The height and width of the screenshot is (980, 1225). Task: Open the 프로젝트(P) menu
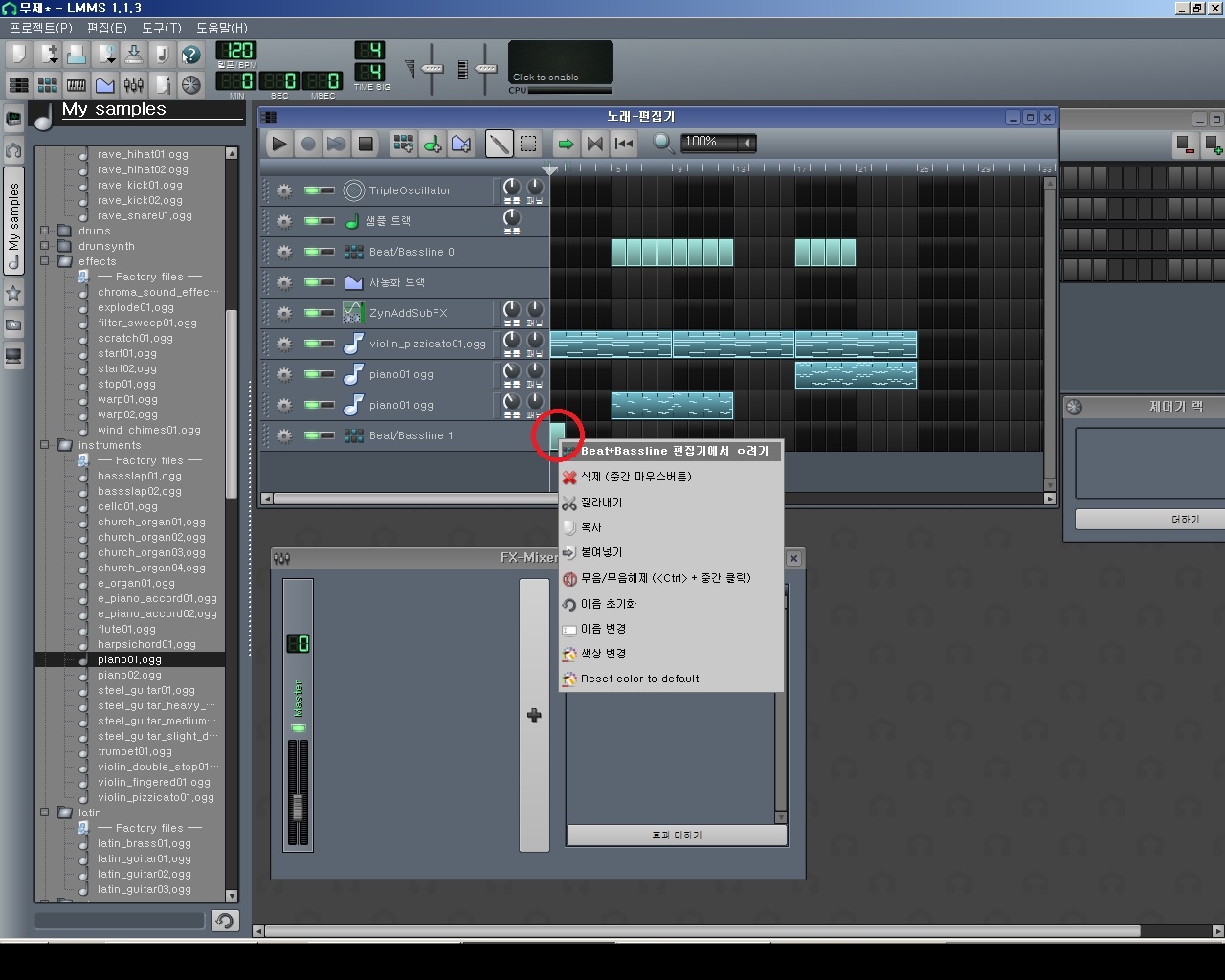(x=41, y=28)
